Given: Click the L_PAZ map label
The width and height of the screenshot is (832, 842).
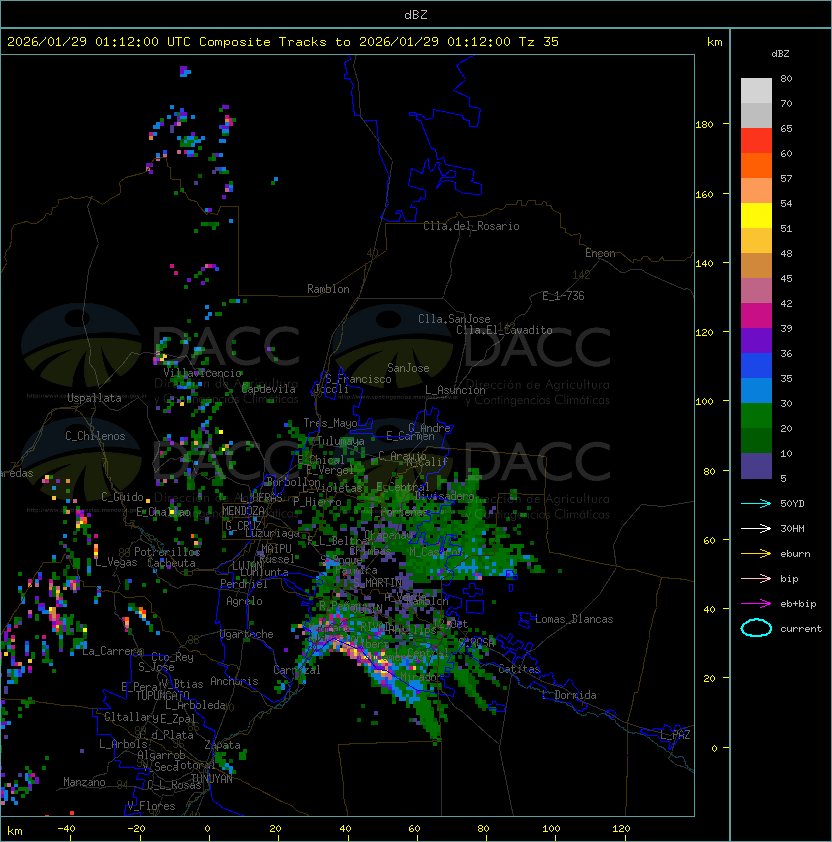Looking at the screenshot, I should 675,735.
